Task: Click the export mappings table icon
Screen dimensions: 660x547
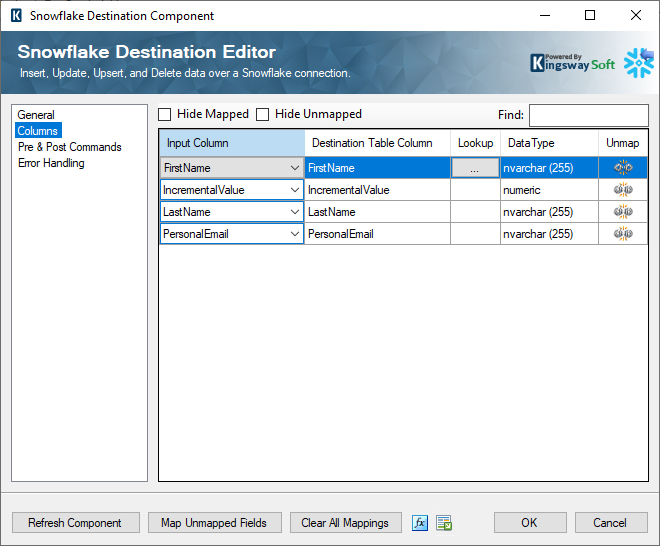Action: point(444,523)
